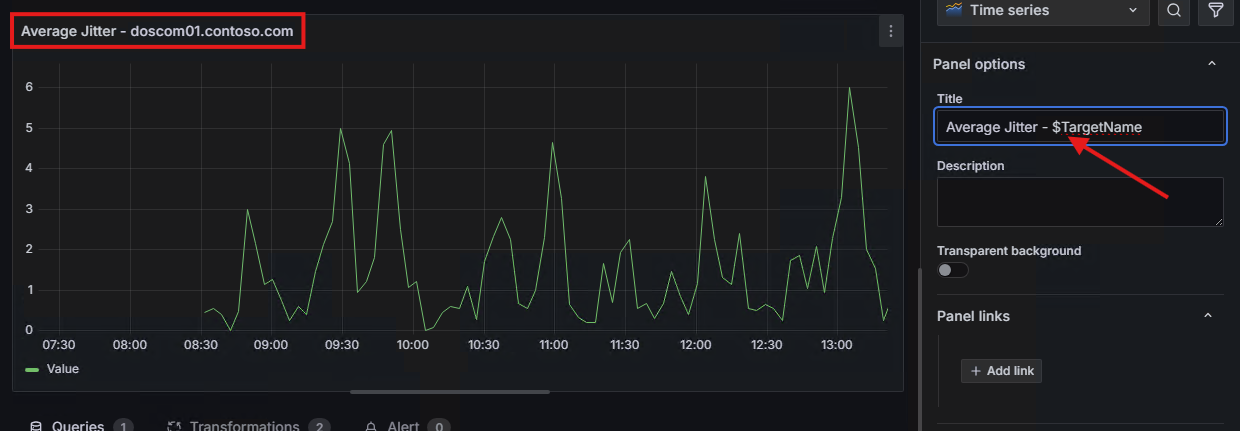Toggle the Transparent background switch
1240x431 pixels.
pos(953,270)
